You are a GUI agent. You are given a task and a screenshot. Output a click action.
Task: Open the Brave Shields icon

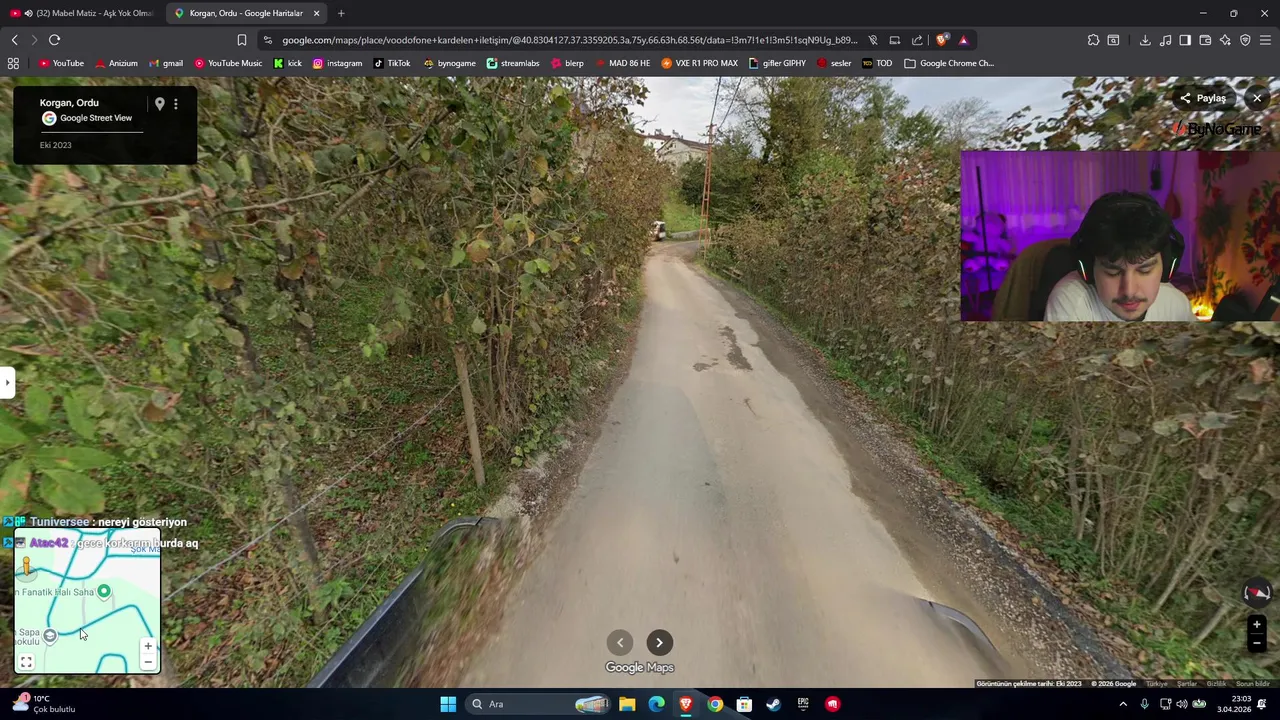point(942,40)
